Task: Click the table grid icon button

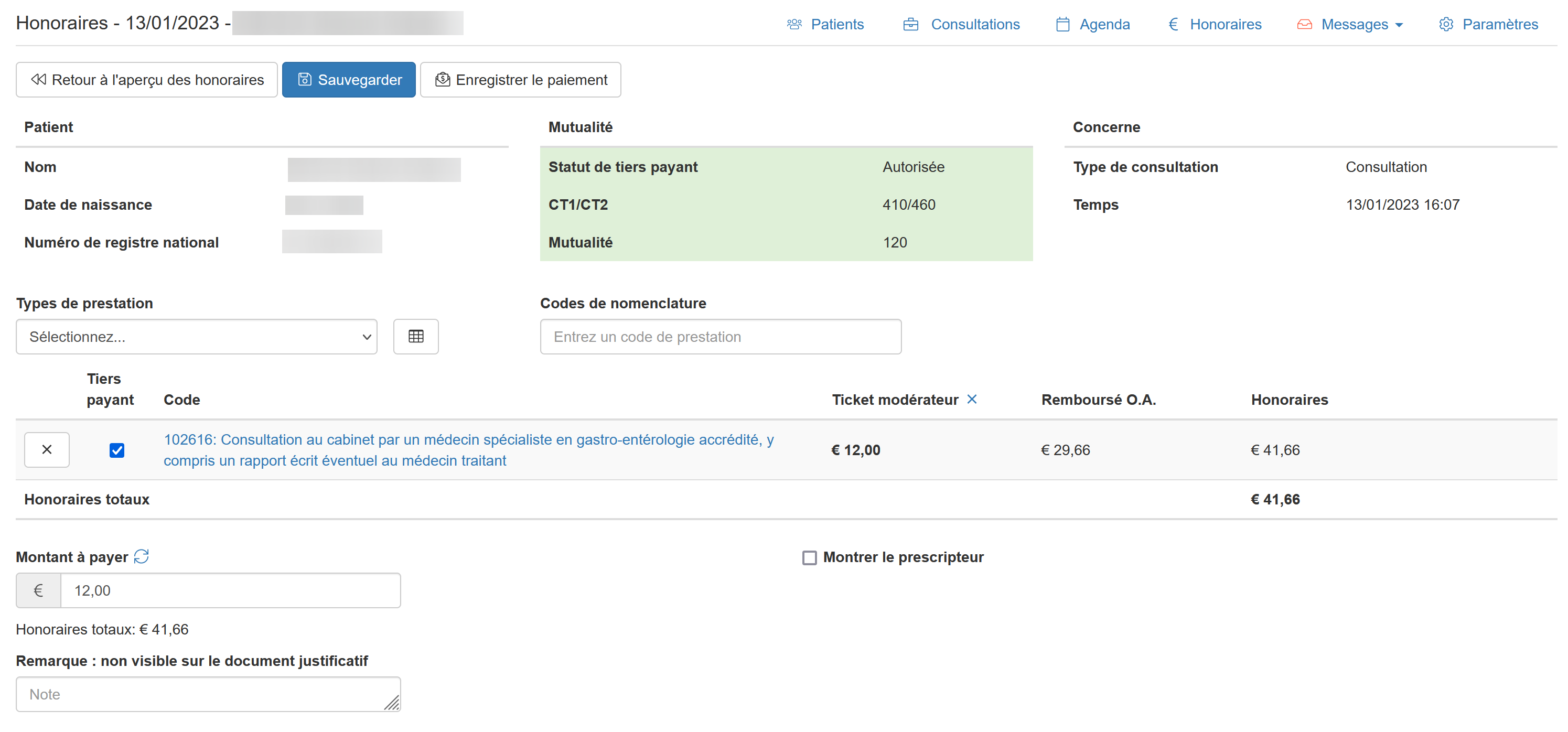Action: (416, 337)
